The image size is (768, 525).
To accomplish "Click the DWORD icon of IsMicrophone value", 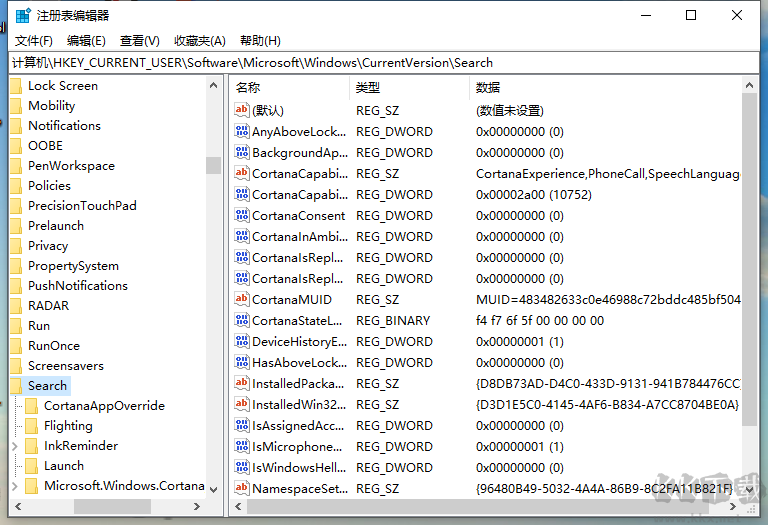I will pos(241,446).
